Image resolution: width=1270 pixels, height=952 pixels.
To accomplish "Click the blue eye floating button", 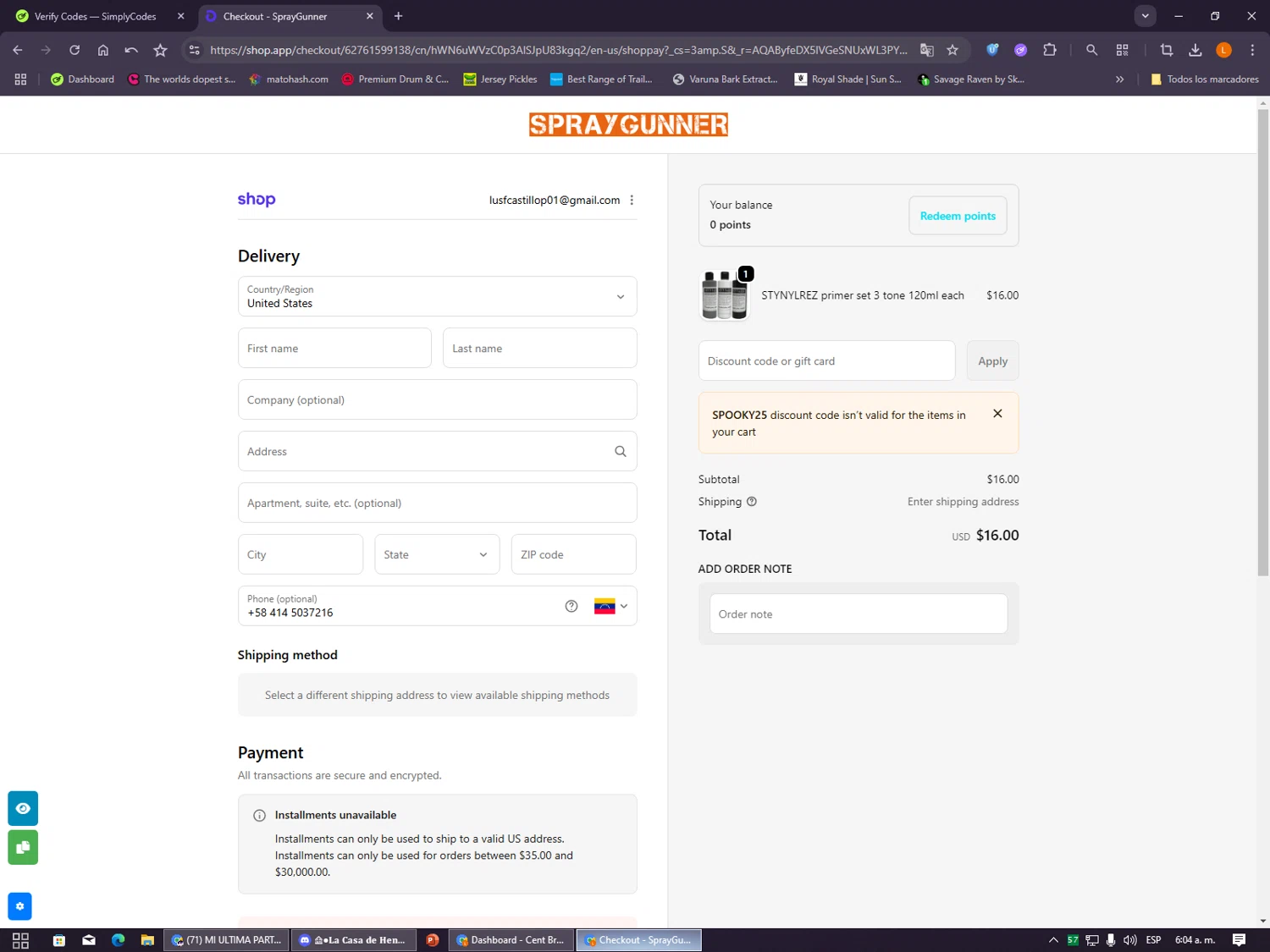I will tap(23, 808).
